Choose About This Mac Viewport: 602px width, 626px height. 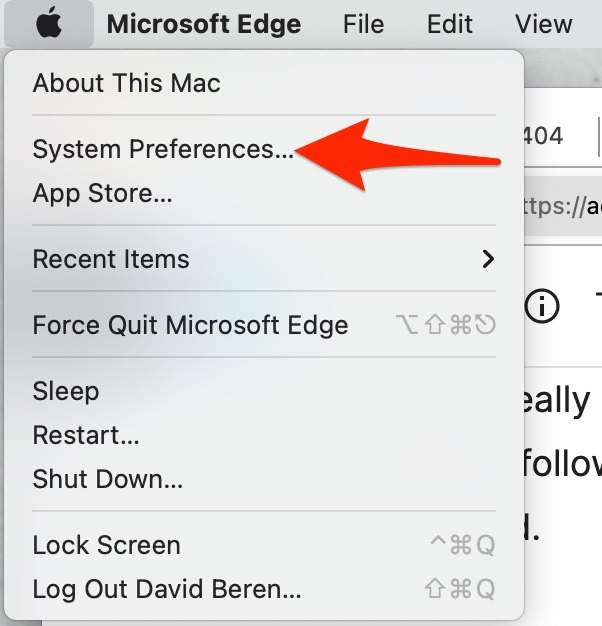(126, 83)
